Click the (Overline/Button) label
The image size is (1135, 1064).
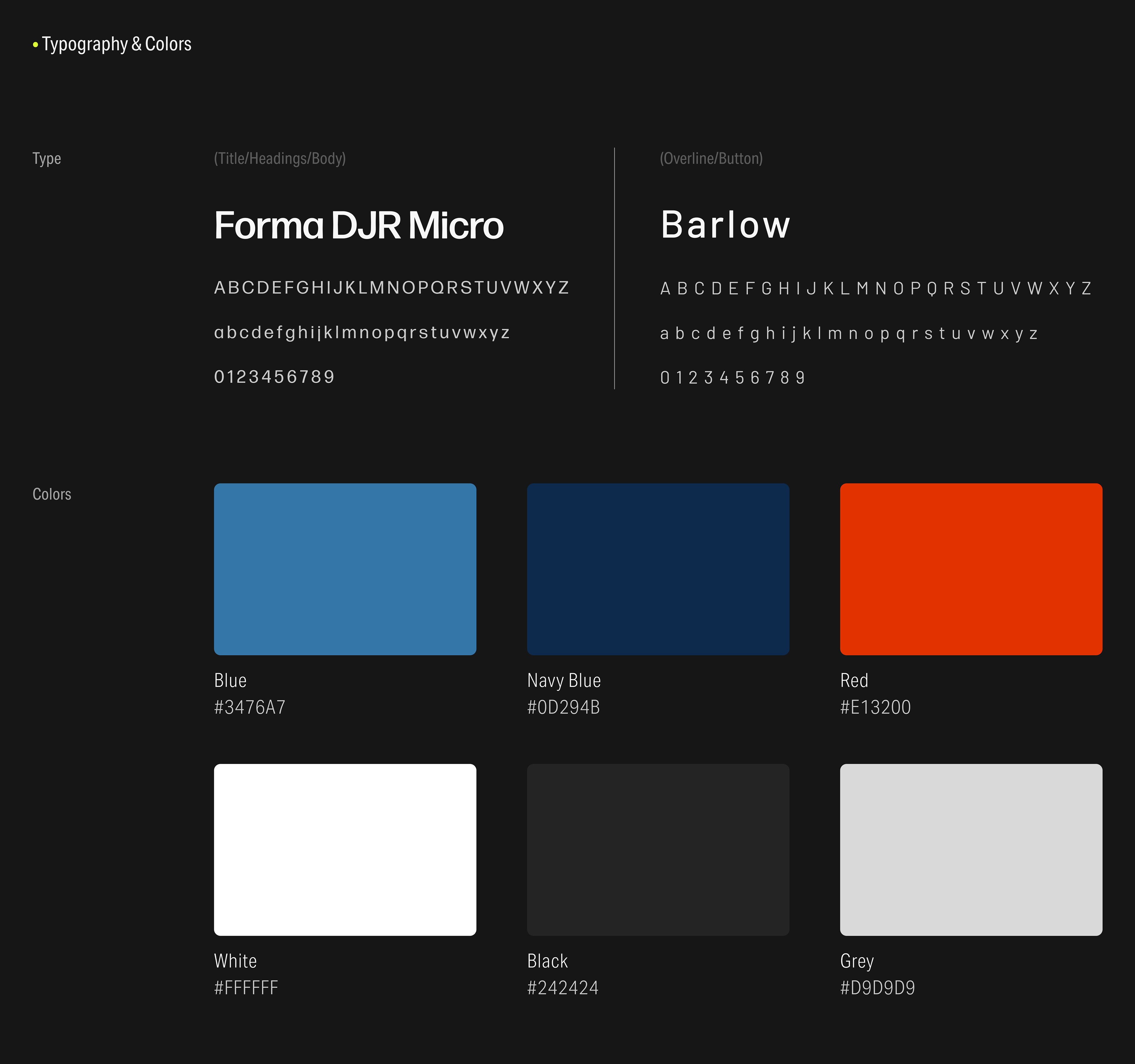[x=711, y=158]
